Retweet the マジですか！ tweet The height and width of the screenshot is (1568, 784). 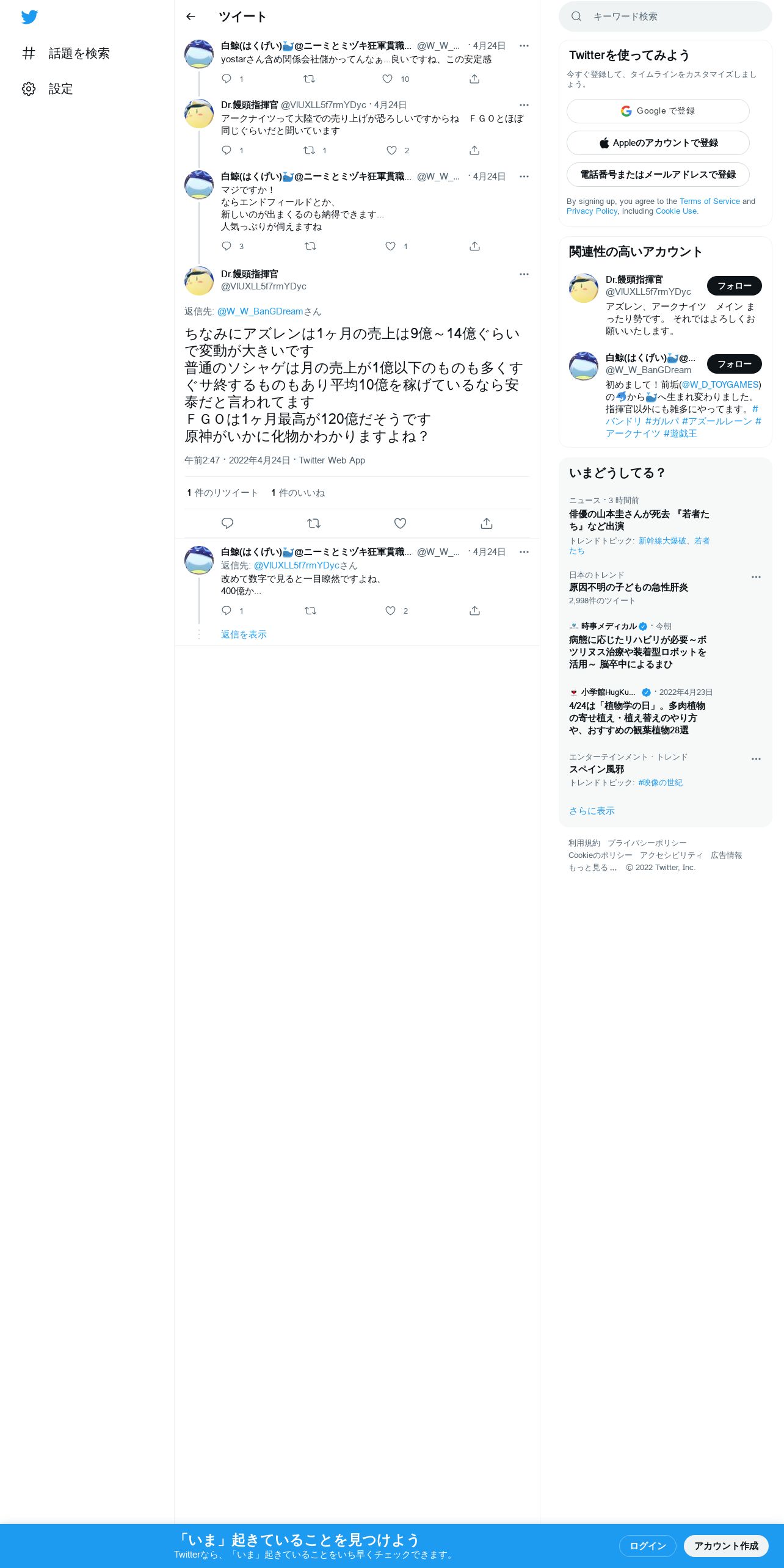click(x=310, y=246)
